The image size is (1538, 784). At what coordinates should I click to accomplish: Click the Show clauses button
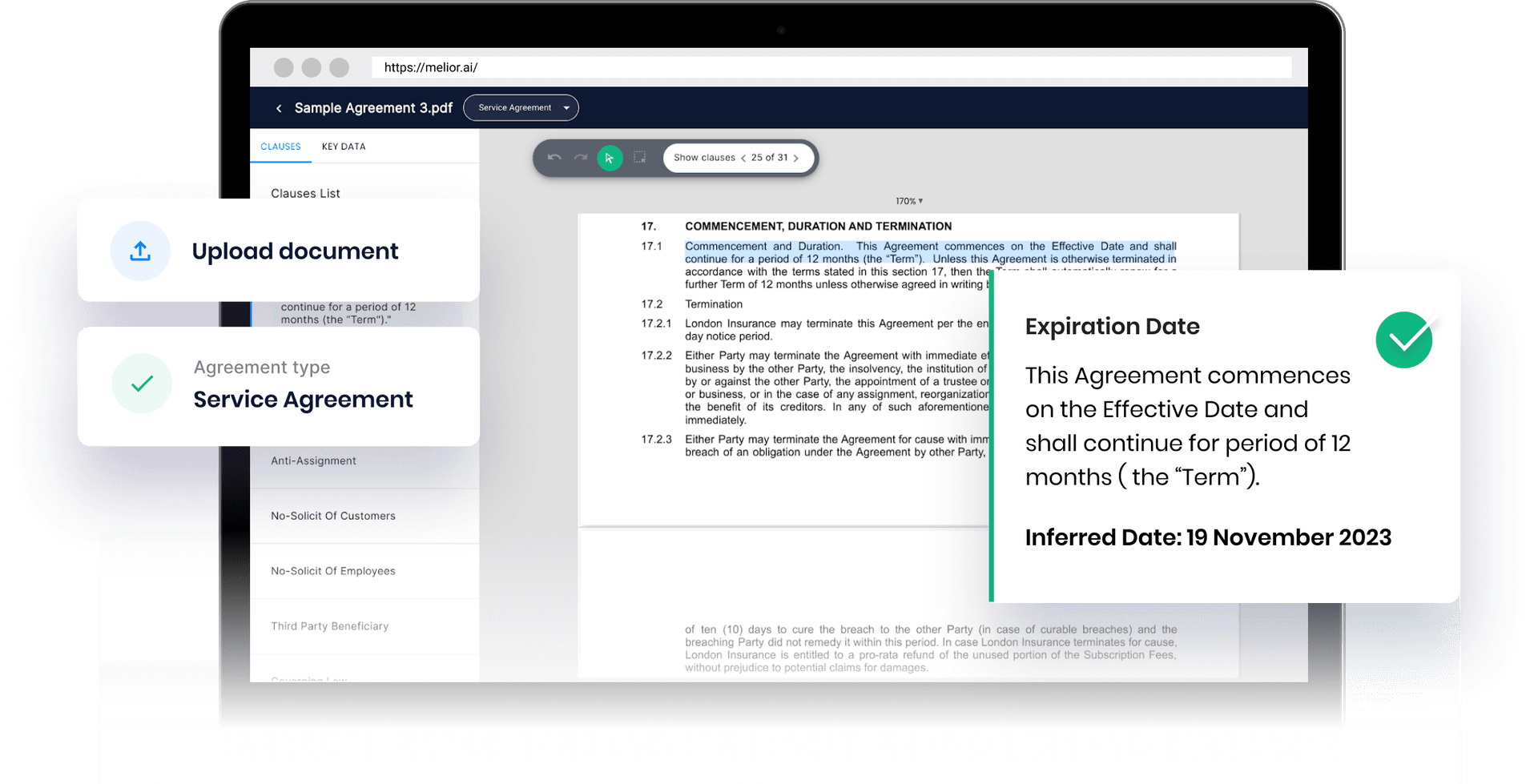[x=704, y=158]
